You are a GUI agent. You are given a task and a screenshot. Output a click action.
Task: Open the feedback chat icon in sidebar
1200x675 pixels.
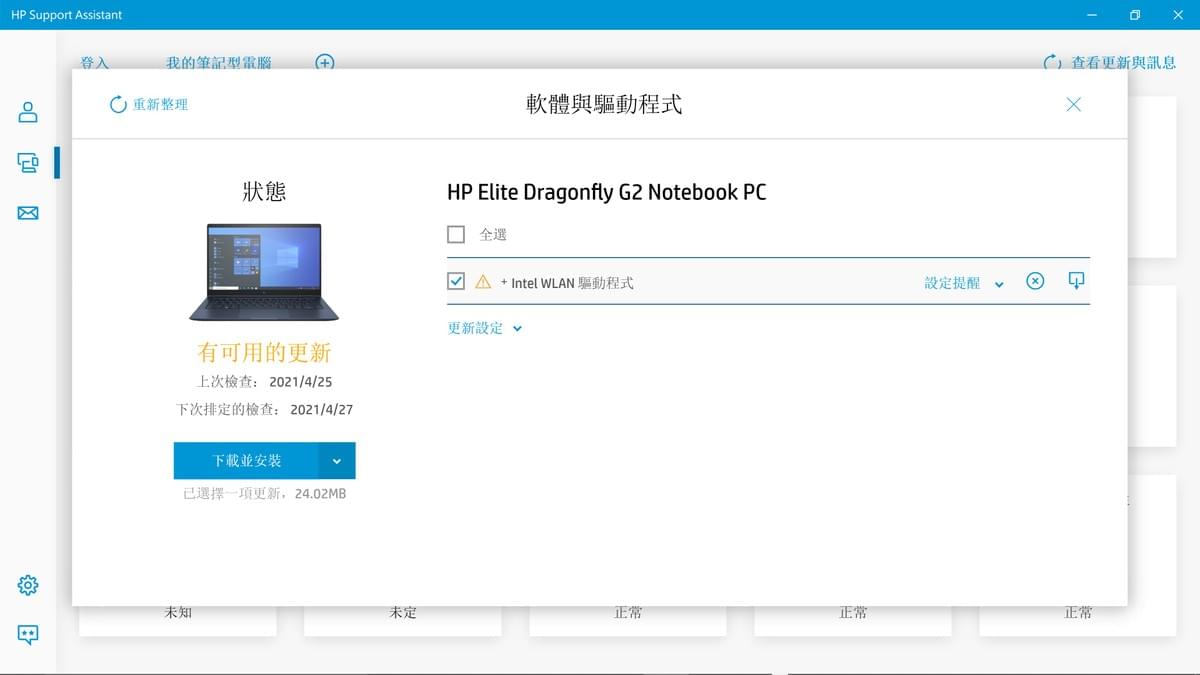click(x=28, y=634)
